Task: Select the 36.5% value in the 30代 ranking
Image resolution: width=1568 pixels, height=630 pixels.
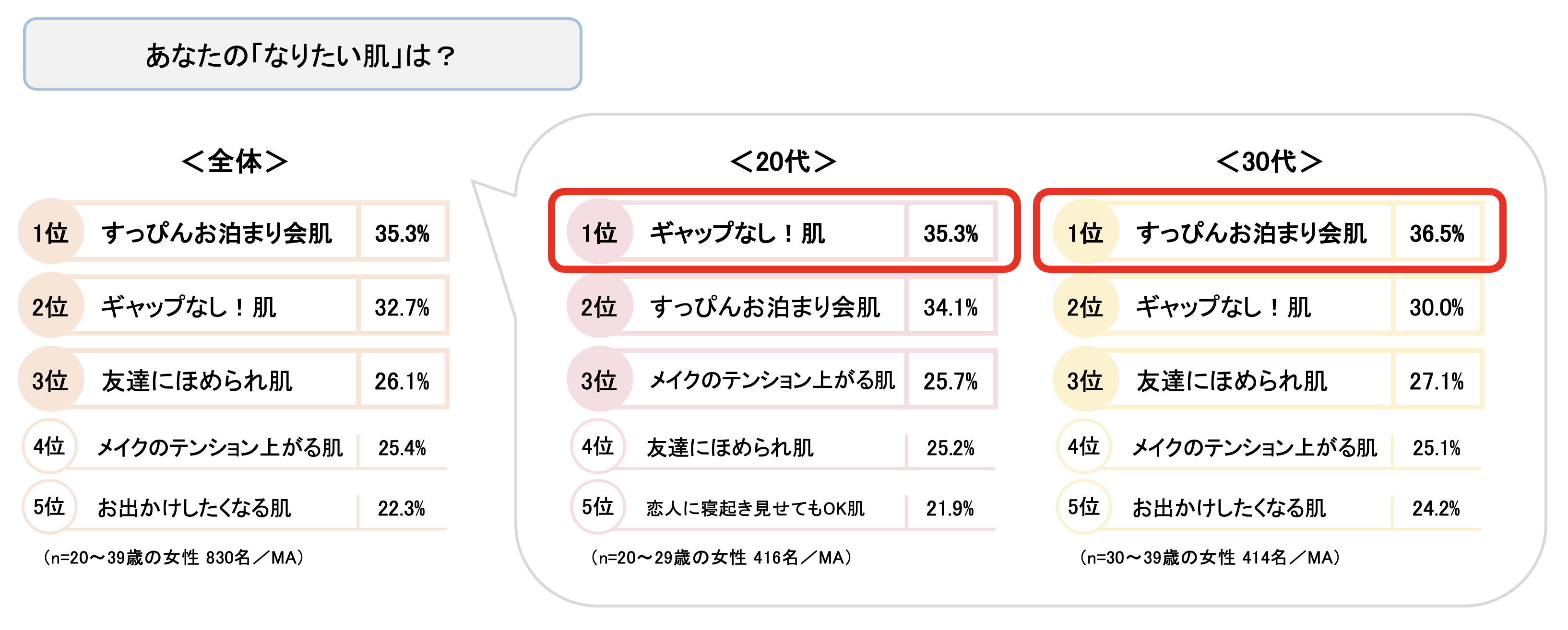Action: pos(1437,233)
